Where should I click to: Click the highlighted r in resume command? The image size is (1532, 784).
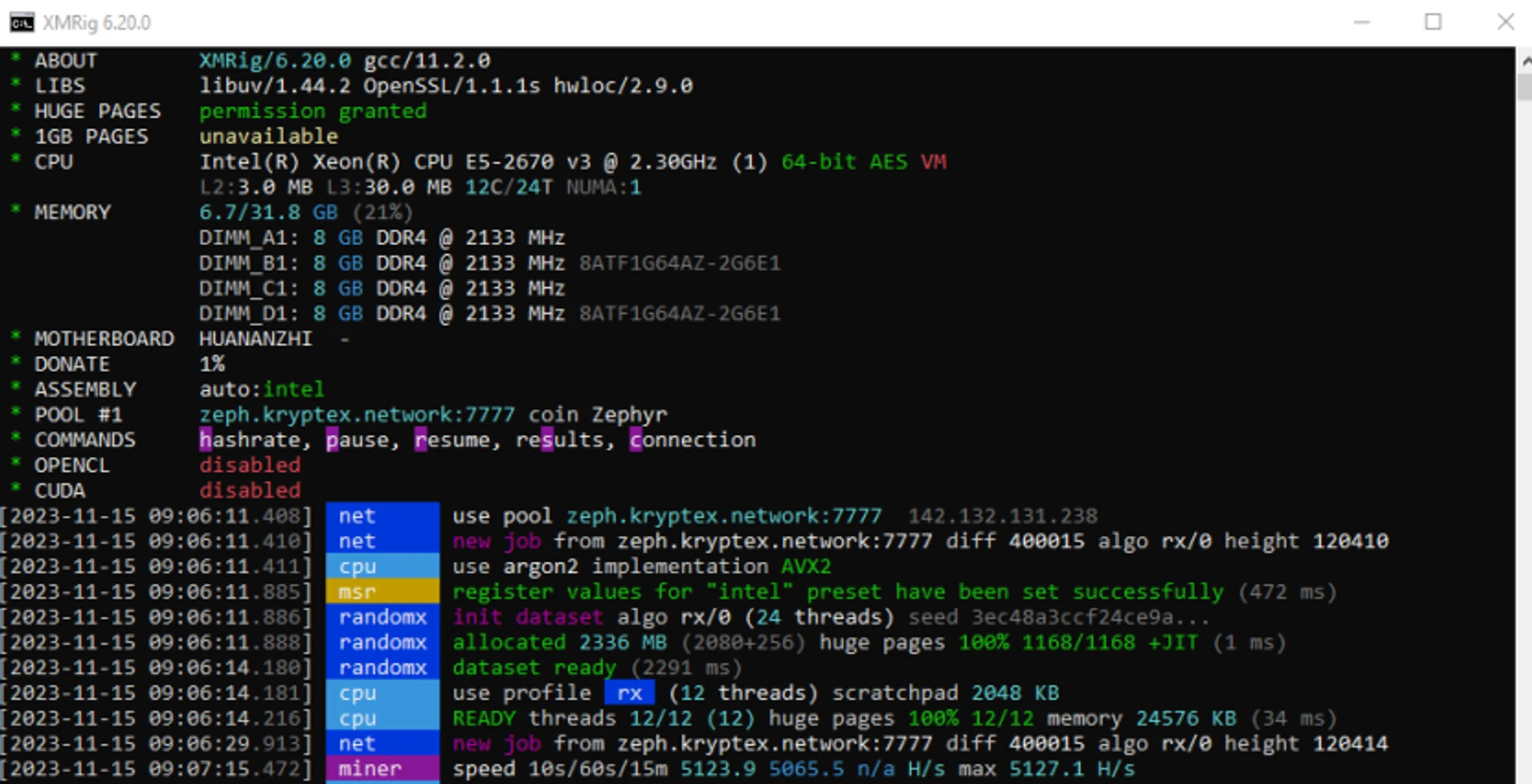tap(421, 440)
